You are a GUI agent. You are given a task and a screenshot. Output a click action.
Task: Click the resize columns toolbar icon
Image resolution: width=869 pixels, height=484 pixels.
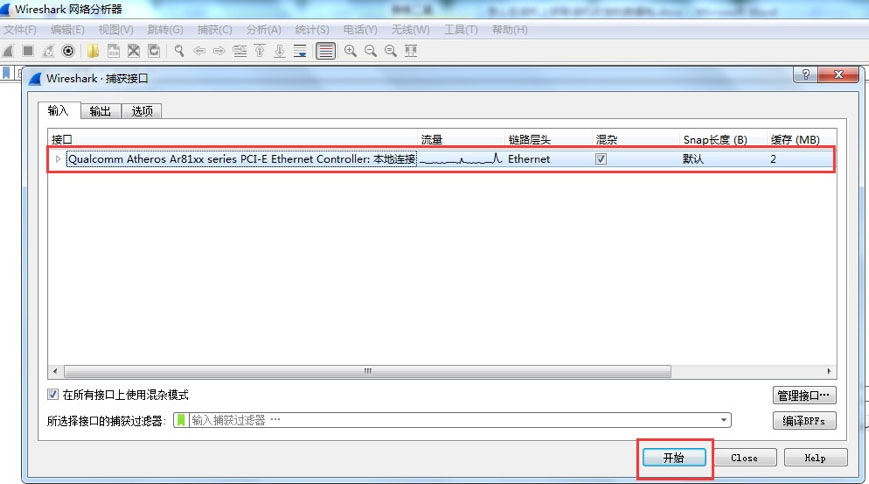click(411, 51)
